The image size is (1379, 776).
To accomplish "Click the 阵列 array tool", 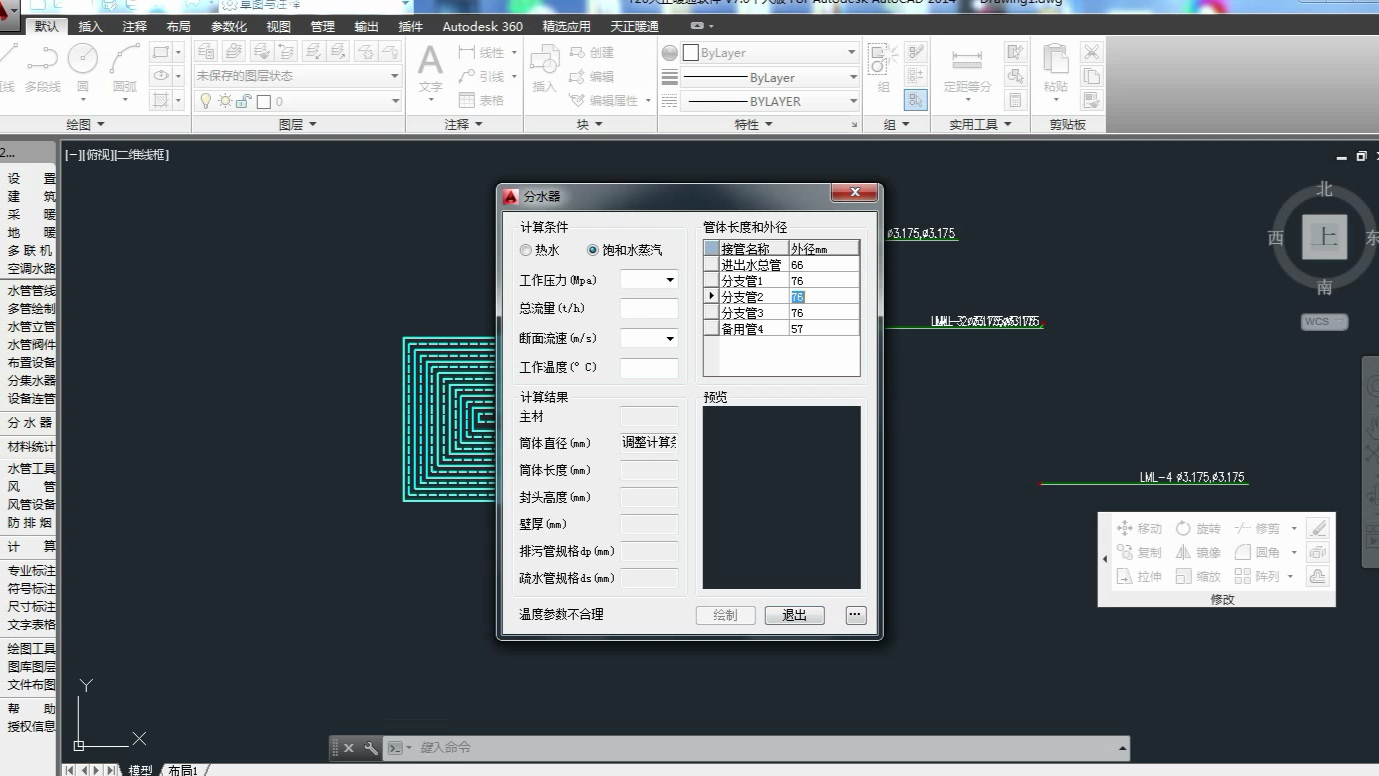I will pyautogui.click(x=1257, y=576).
